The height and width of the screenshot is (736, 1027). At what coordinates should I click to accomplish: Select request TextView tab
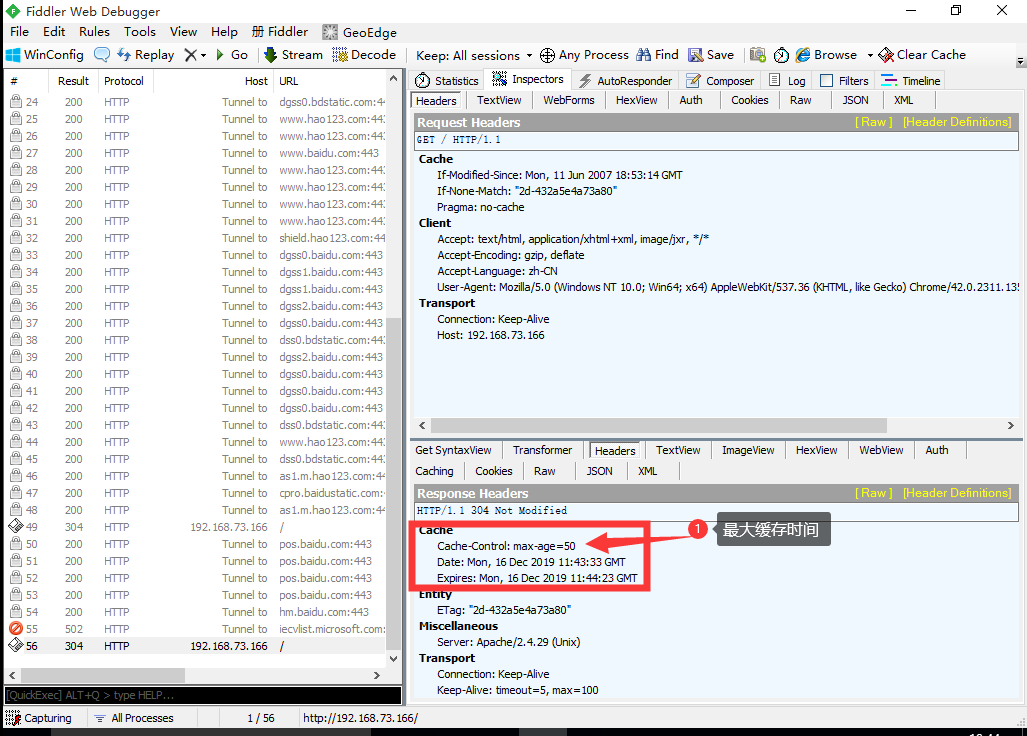point(499,100)
